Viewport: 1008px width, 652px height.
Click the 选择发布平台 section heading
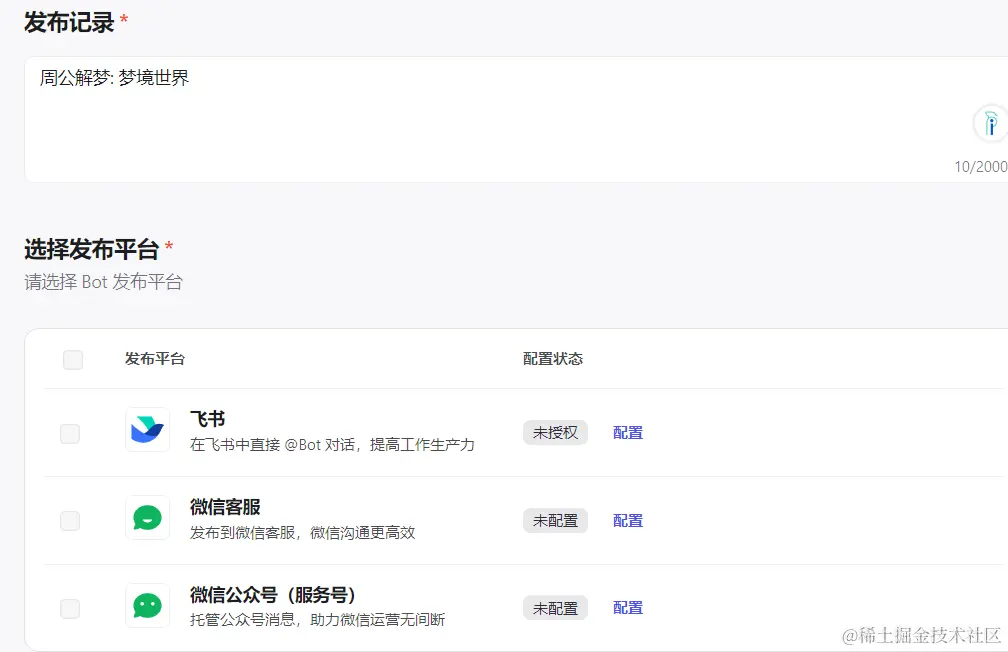(x=92, y=249)
